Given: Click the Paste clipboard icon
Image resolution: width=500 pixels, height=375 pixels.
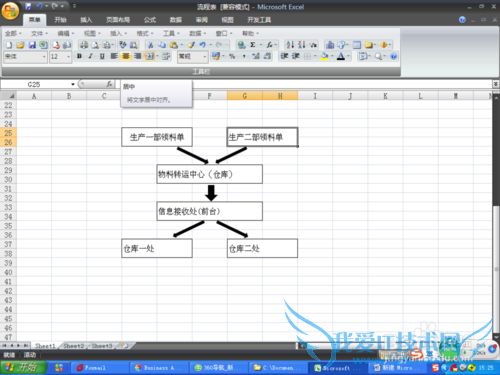Looking at the screenshot, I should pos(174,45).
